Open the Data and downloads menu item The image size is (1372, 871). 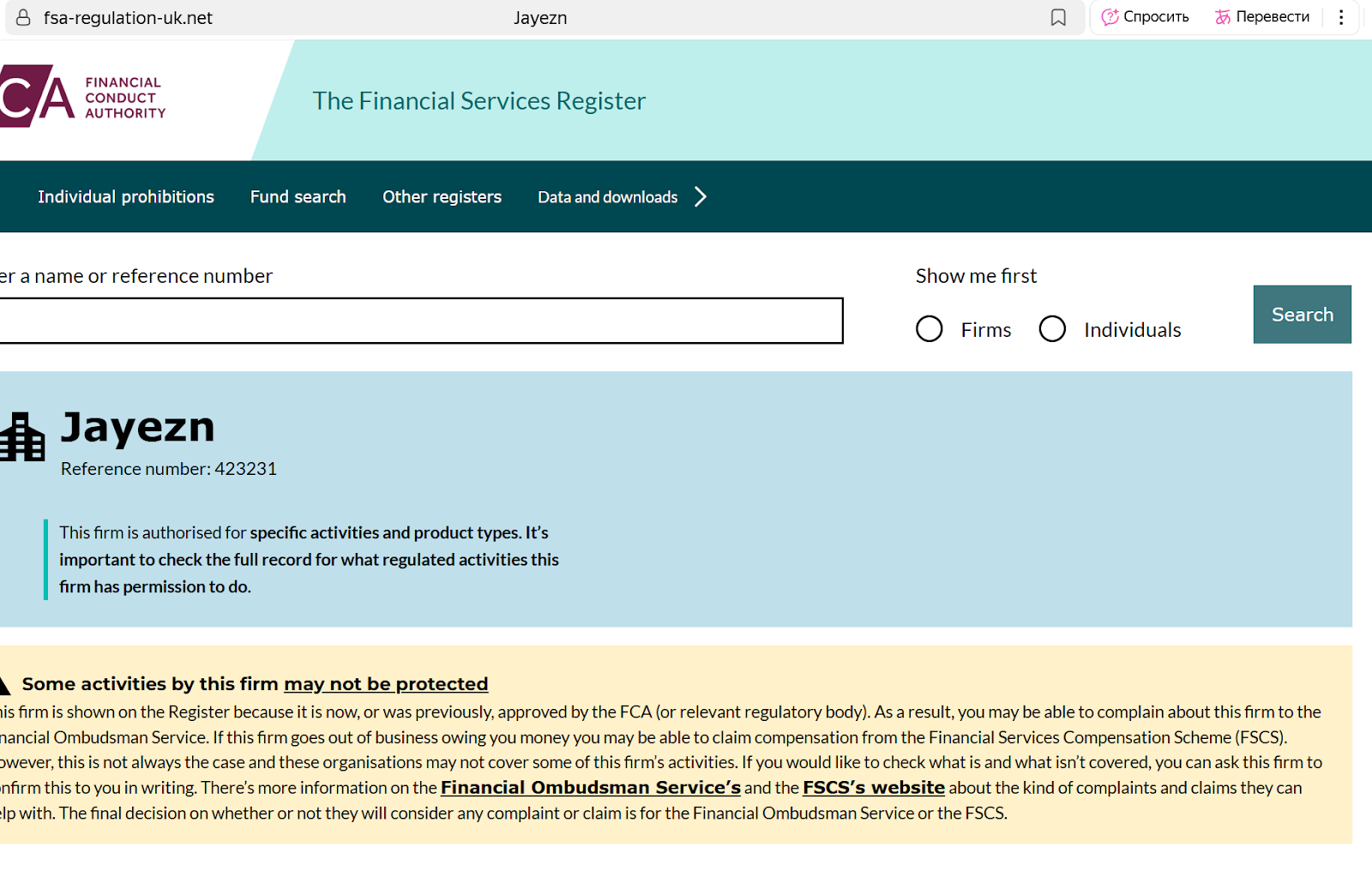click(607, 197)
